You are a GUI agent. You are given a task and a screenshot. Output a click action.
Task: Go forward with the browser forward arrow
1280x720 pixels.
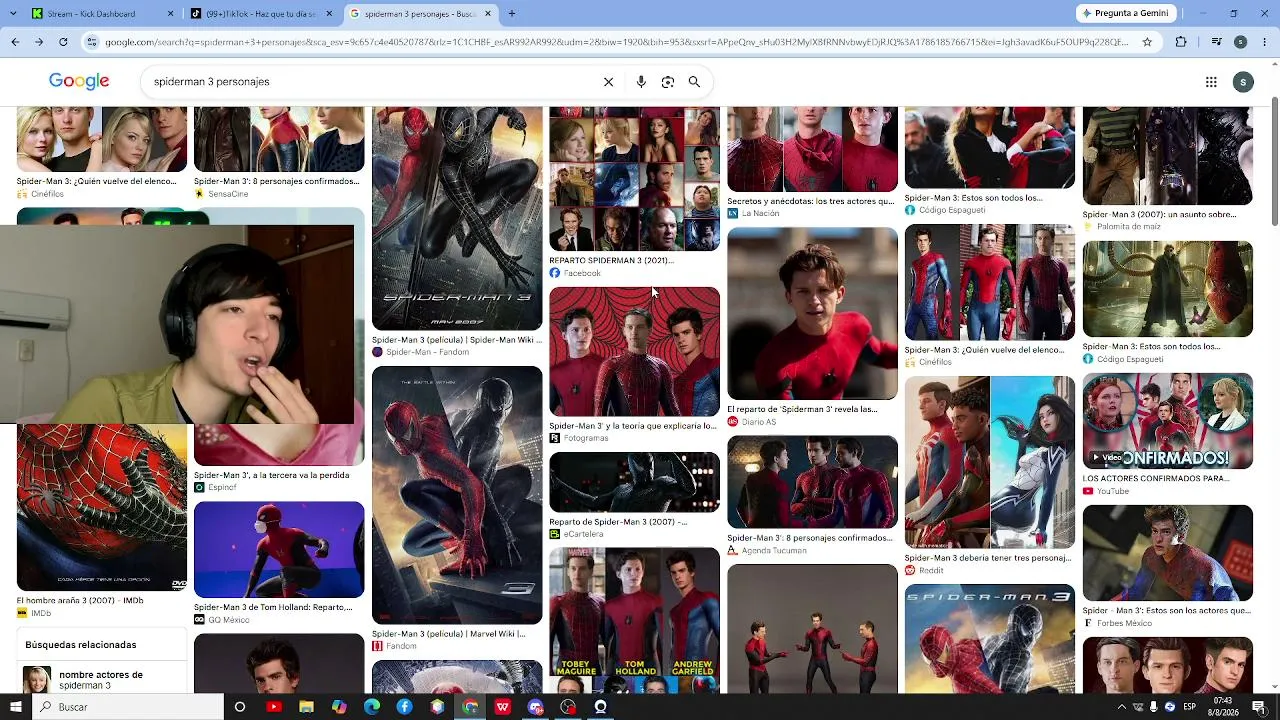pyautogui.click(x=39, y=42)
